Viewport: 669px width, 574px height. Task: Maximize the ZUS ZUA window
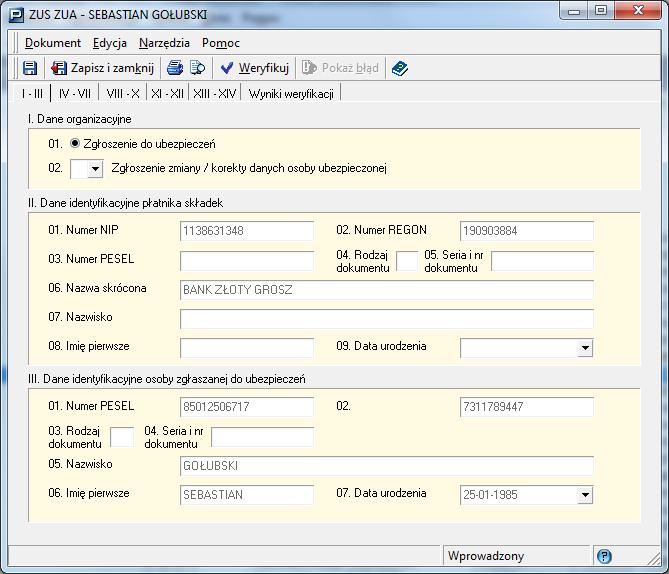pos(601,11)
